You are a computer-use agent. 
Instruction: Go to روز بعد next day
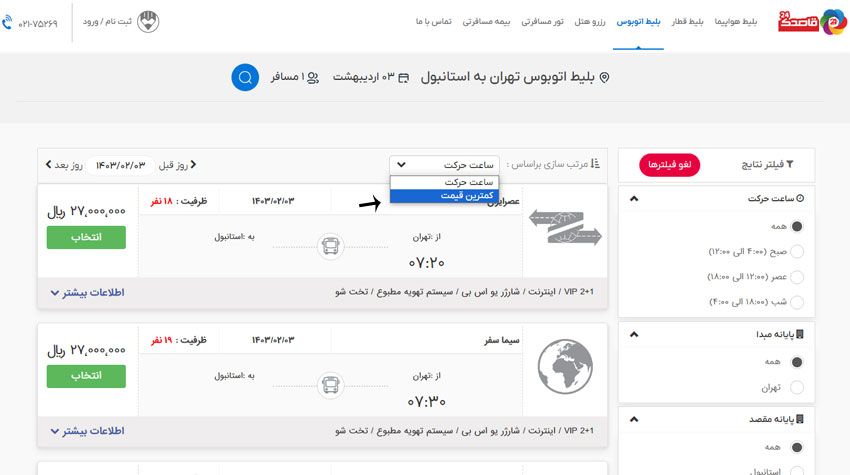[x=63, y=165]
